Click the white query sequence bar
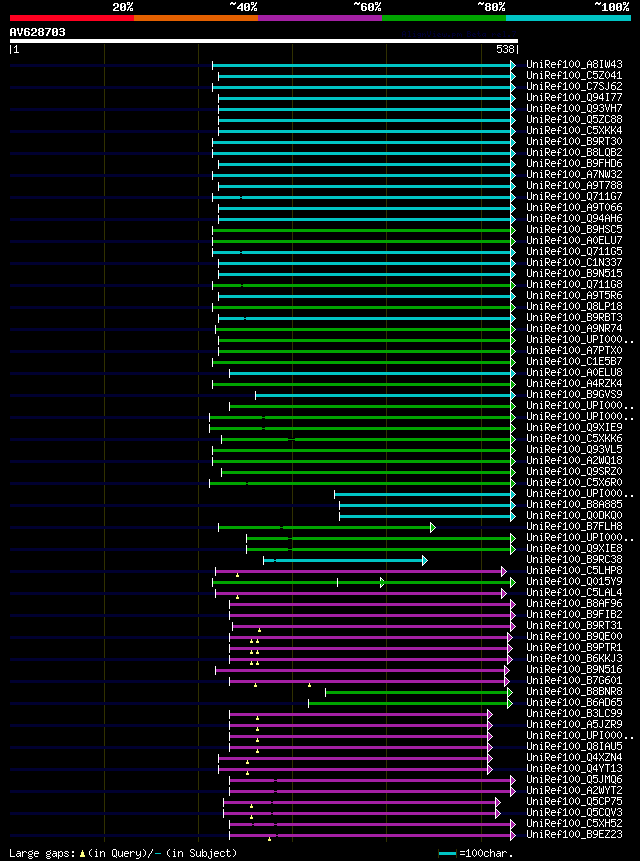Viewport: 640px width, 861px height. [x=263, y=41]
